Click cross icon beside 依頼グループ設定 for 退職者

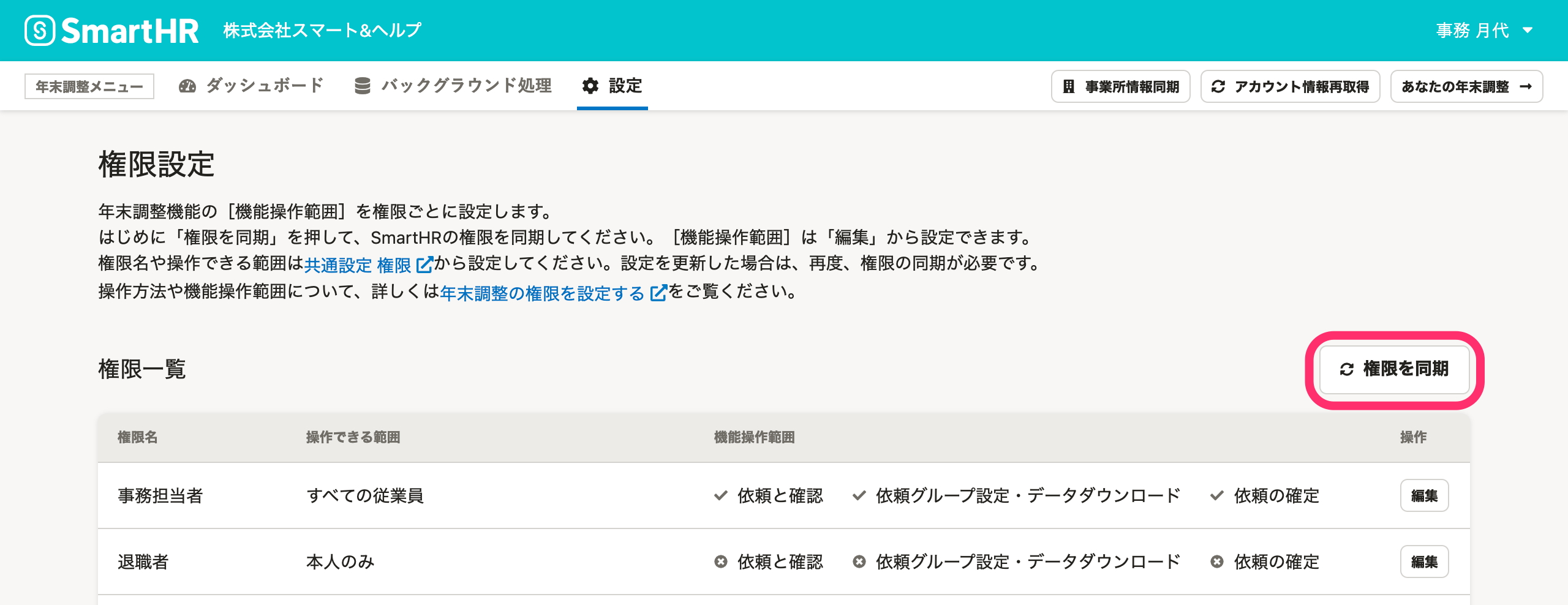(859, 562)
